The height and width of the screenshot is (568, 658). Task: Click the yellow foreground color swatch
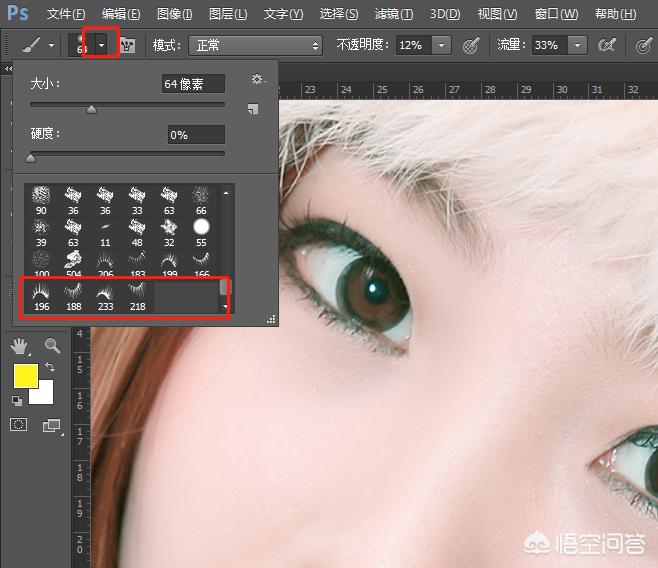point(26,377)
